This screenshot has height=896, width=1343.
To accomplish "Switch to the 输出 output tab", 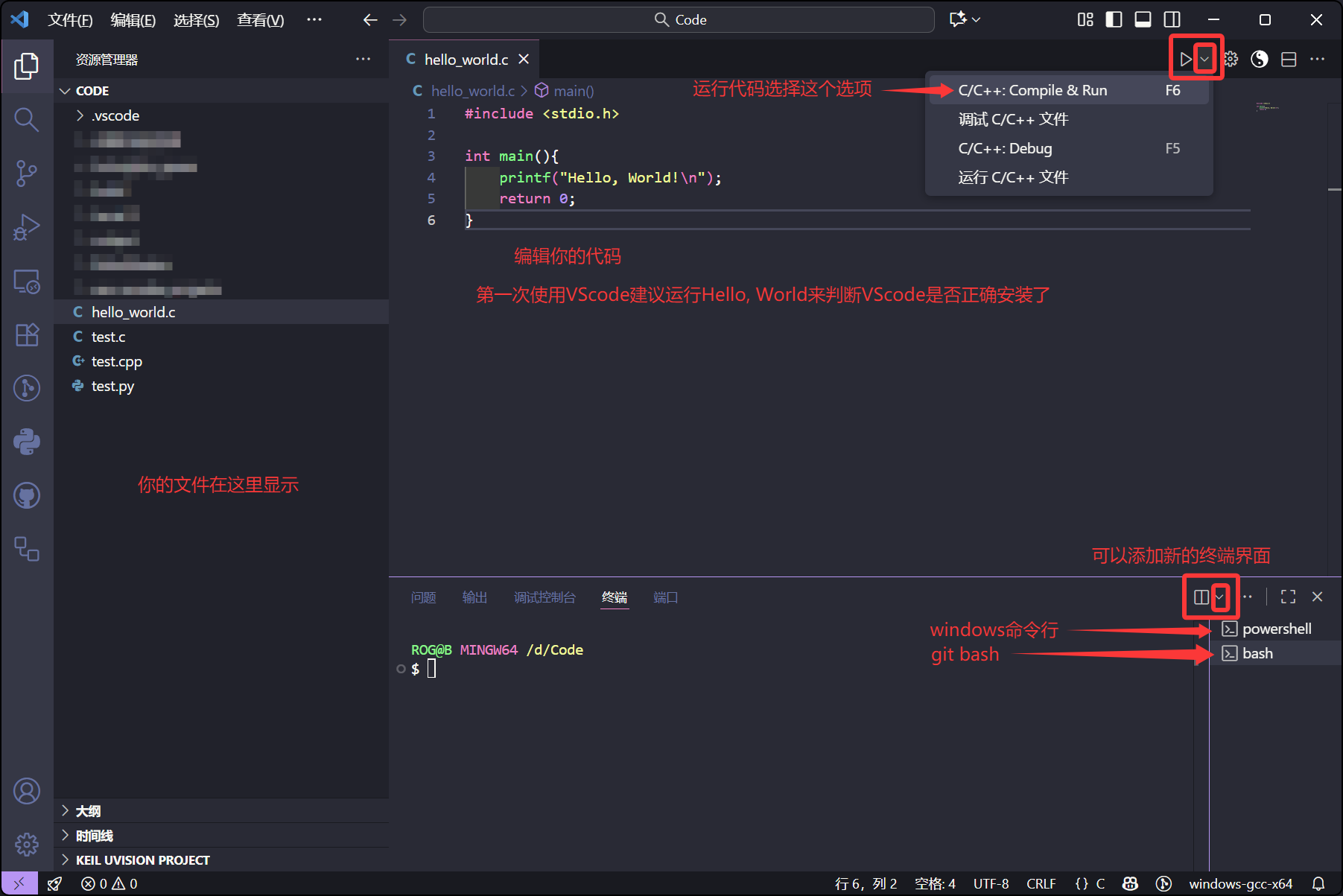I will [474, 597].
